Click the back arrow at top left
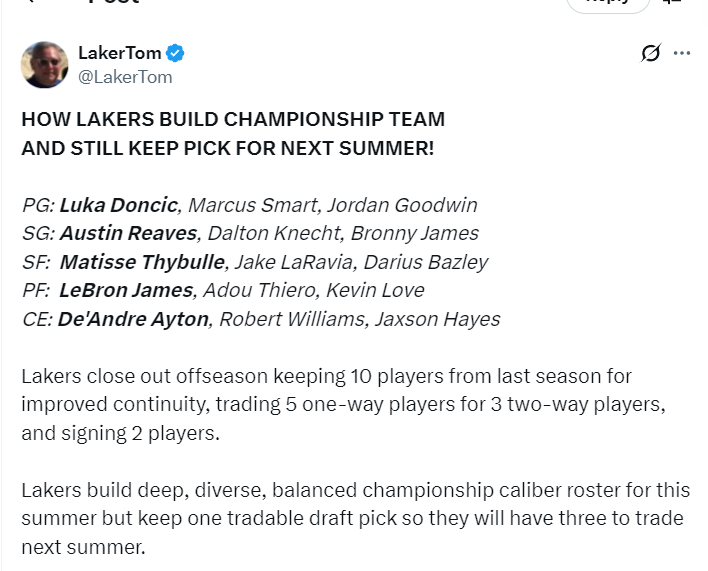 tap(29, 1)
